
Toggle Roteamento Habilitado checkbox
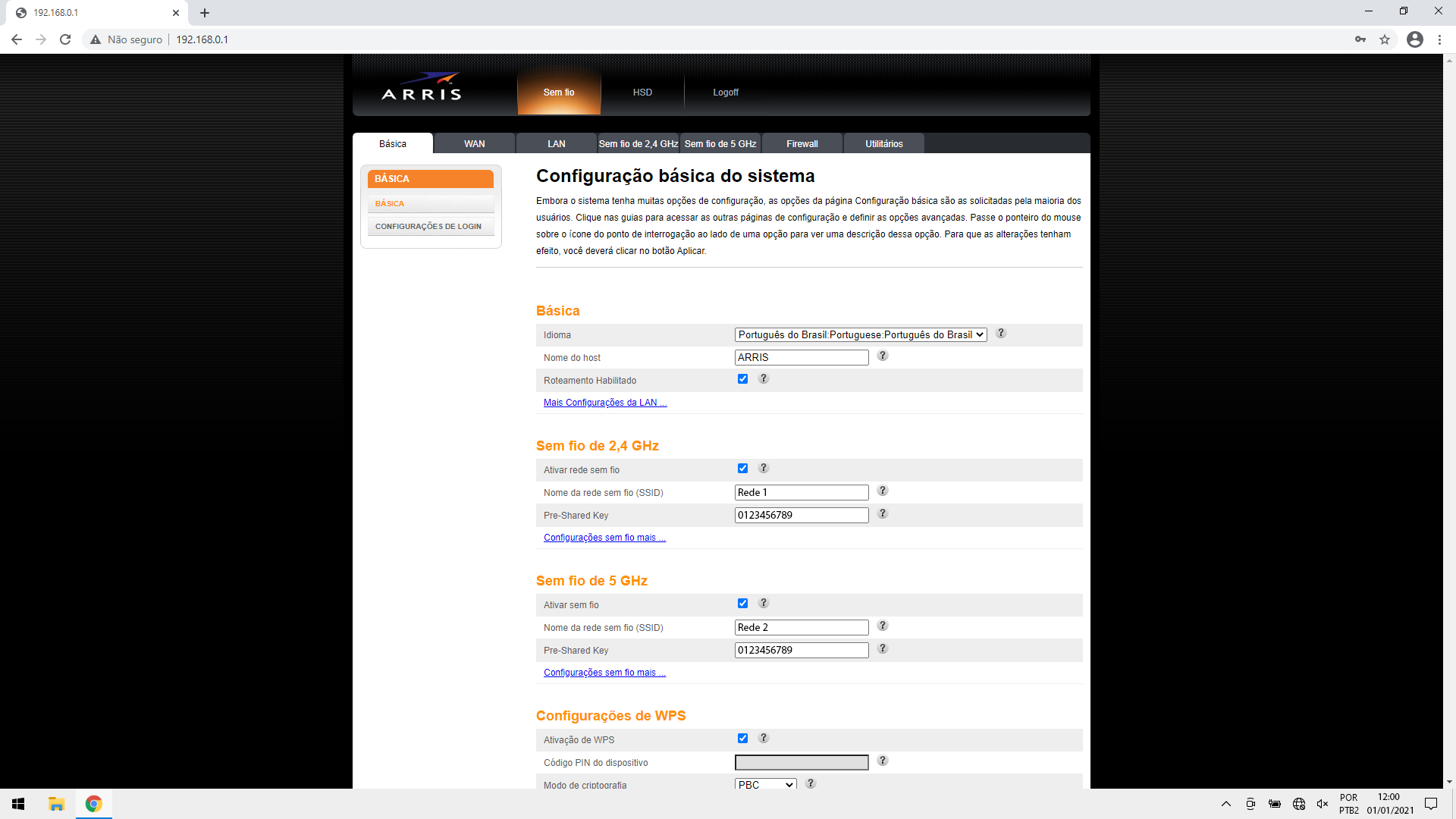742,379
